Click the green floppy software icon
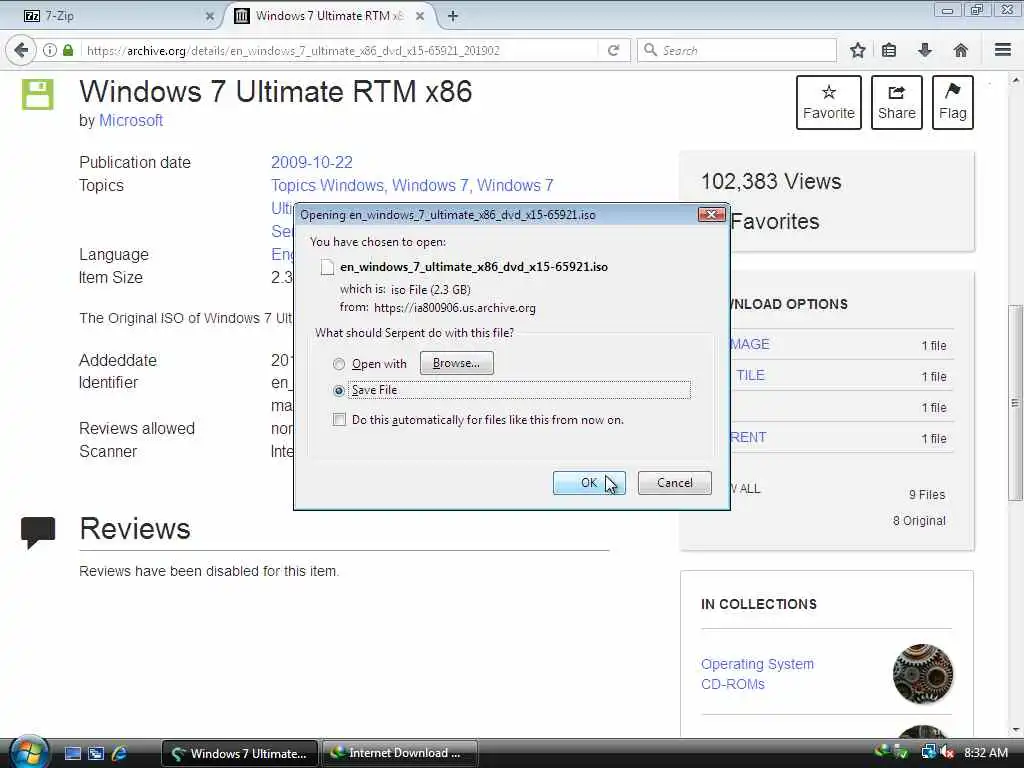Image resolution: width=1024 pixels, height=768 pixels. (37, 95)
